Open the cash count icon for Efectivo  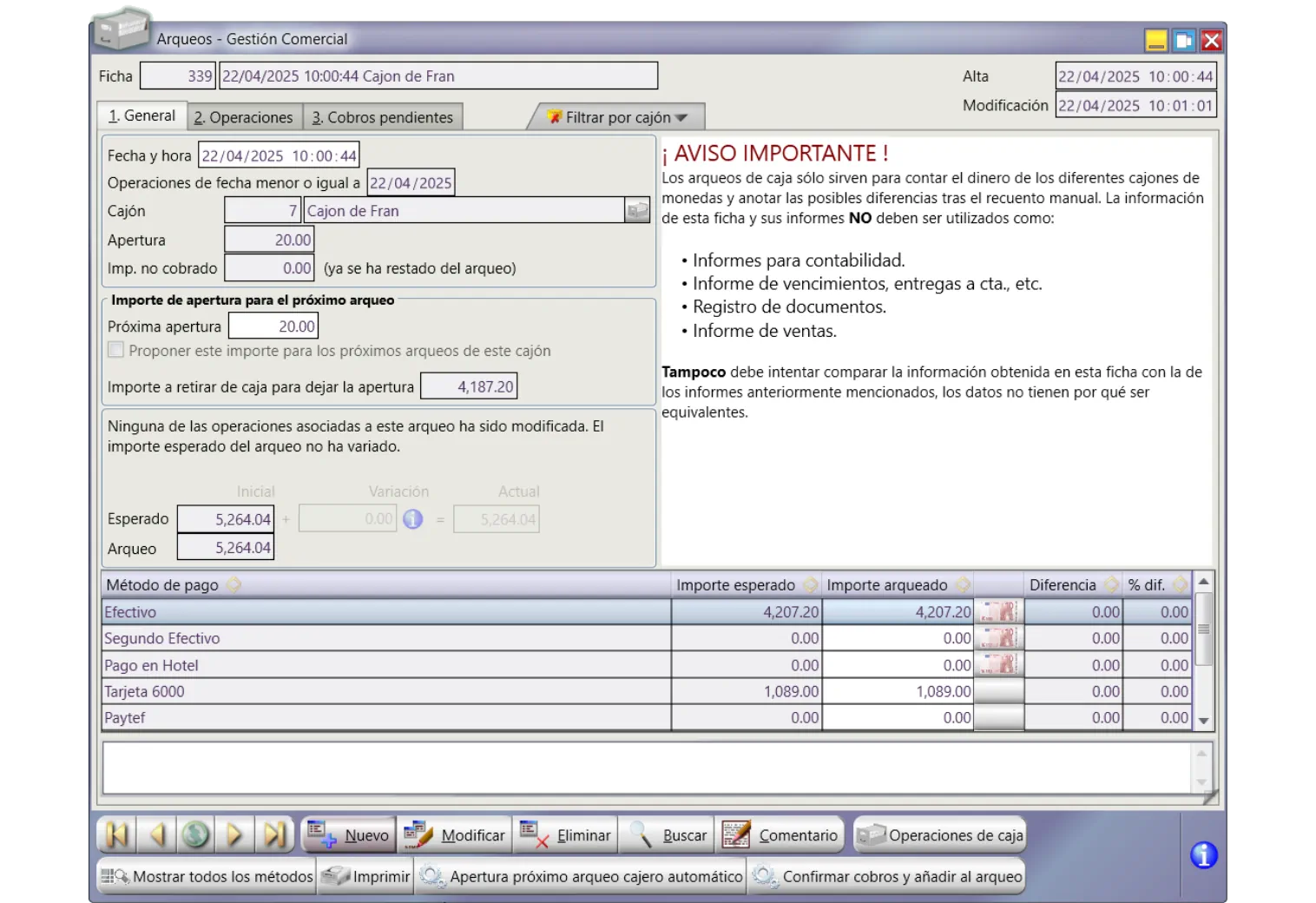[x=998, y=612]
